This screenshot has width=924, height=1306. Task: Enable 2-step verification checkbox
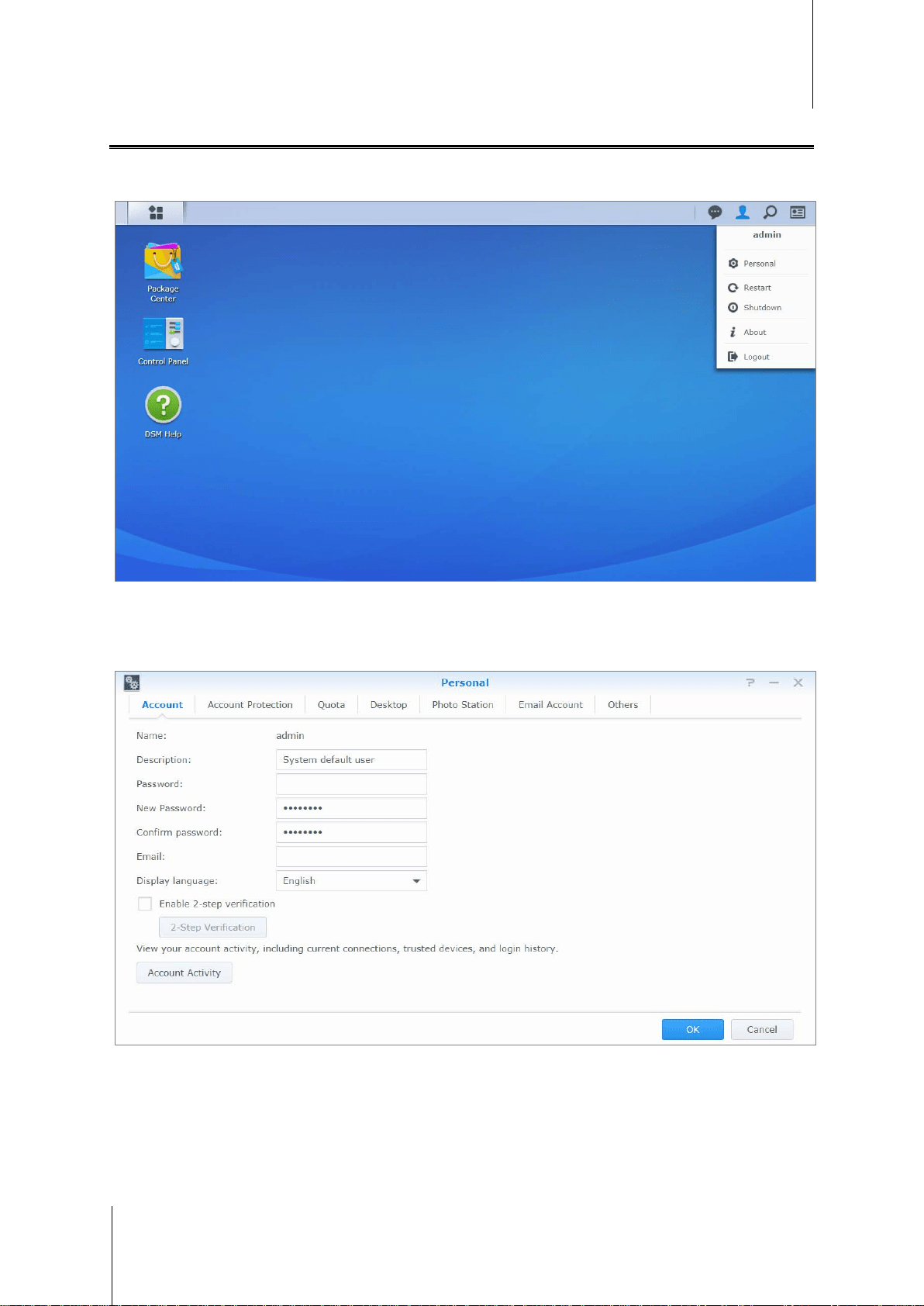point(145,903)
